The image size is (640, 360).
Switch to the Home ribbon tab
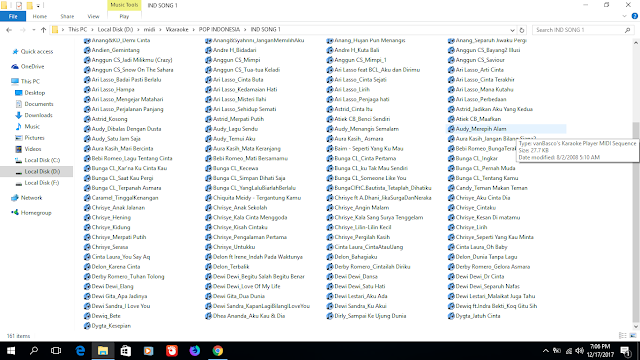click(40, 16)
